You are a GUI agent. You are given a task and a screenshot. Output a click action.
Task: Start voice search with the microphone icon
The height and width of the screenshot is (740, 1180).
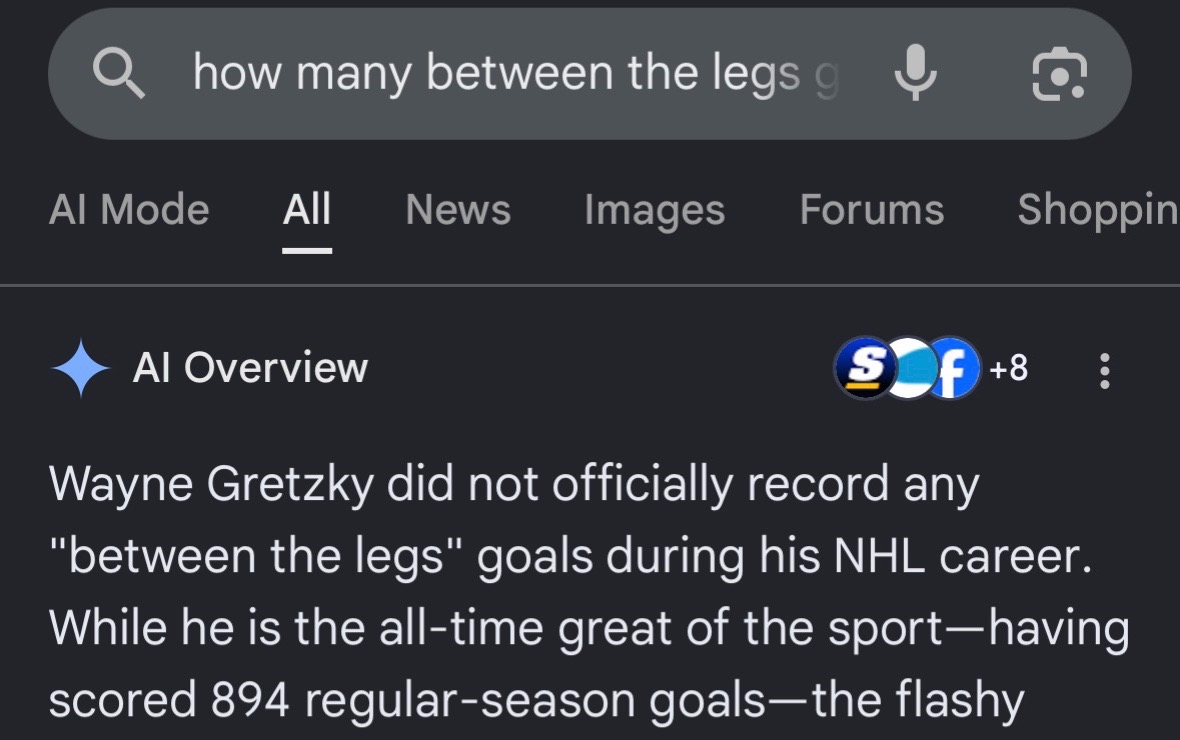pyautogui.click(x=915, y=72)
